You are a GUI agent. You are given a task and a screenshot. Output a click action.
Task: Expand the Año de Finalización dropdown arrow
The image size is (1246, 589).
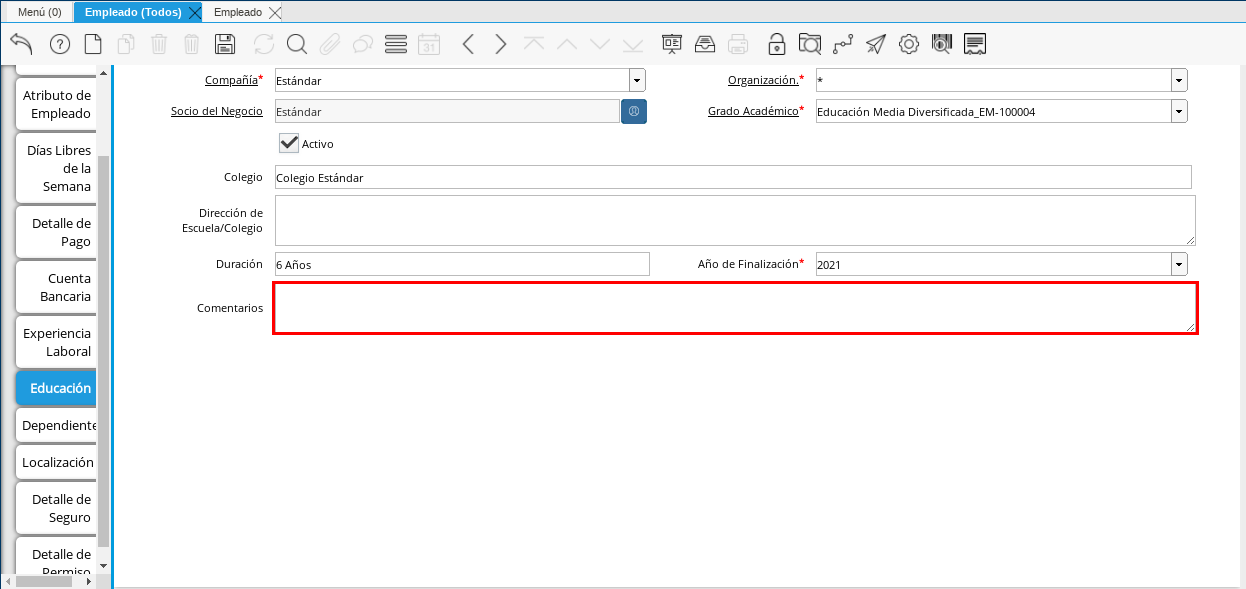[x=1179, y=264]
